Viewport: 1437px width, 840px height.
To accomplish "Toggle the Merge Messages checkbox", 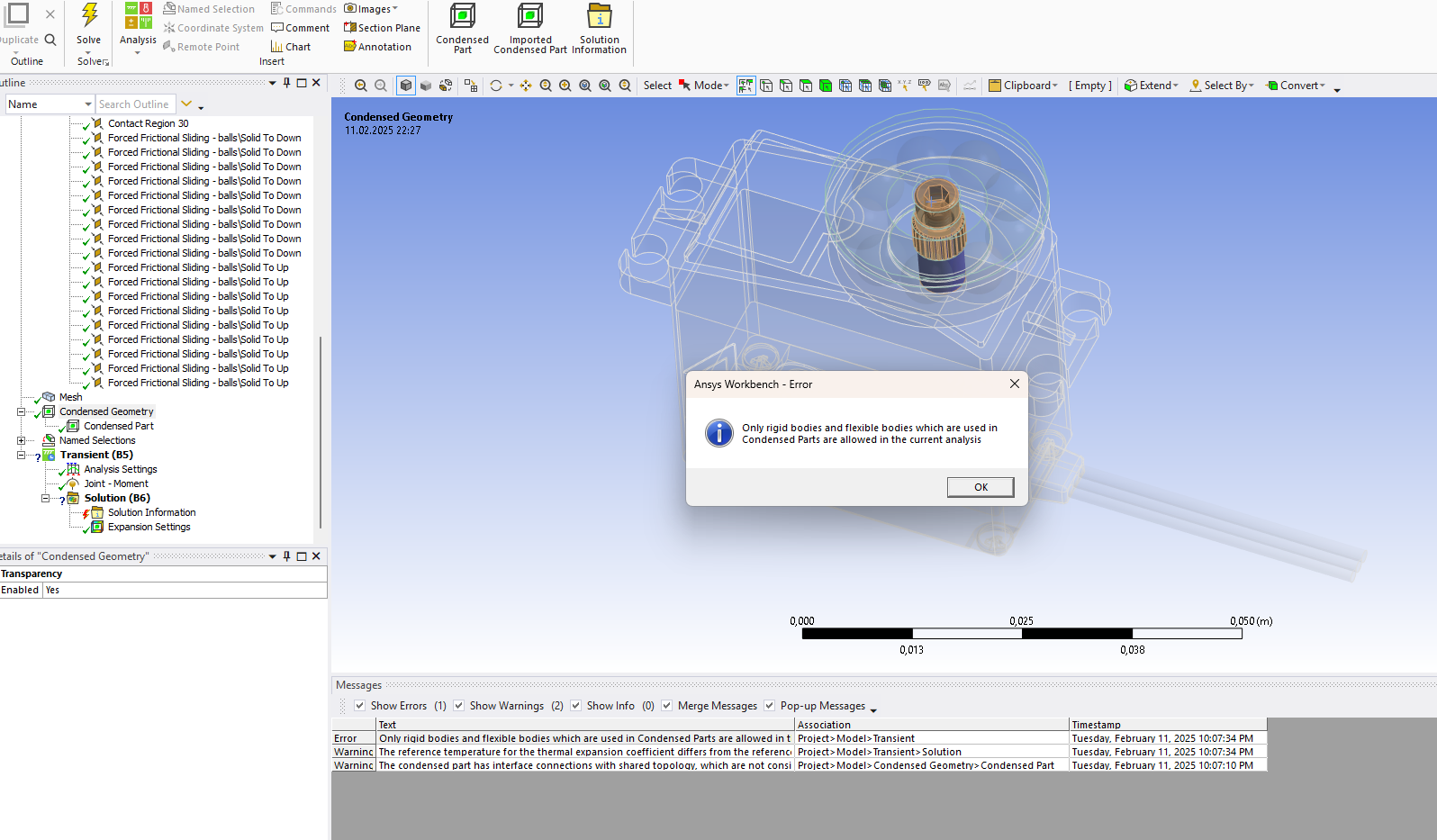I will [667, 706].
